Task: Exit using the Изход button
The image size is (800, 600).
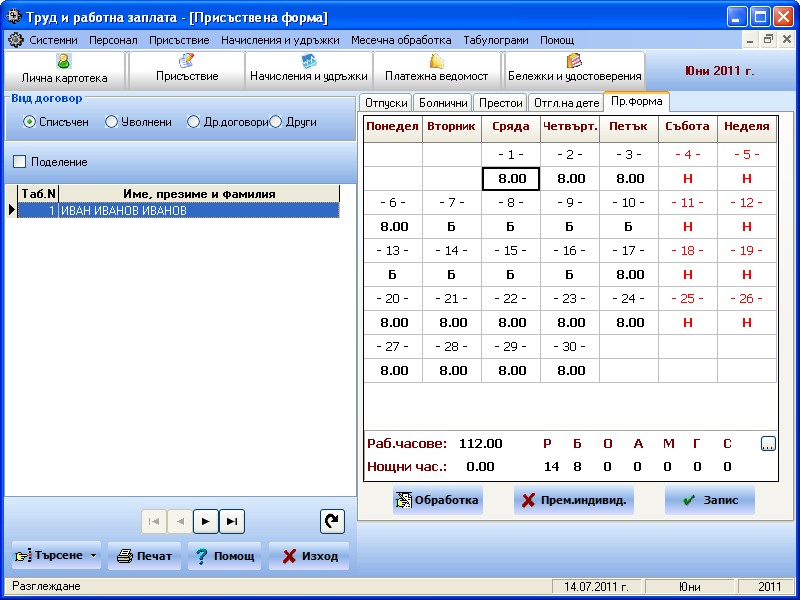Action: click(309, 556)
